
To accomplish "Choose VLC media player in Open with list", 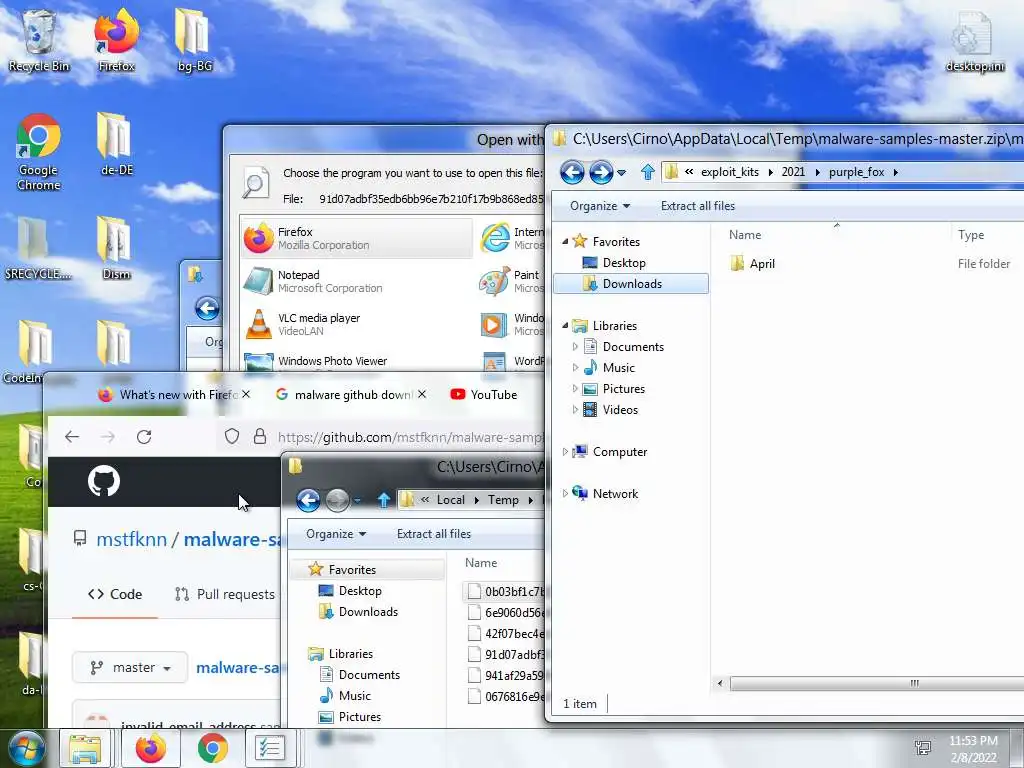I will click(357, 325).
